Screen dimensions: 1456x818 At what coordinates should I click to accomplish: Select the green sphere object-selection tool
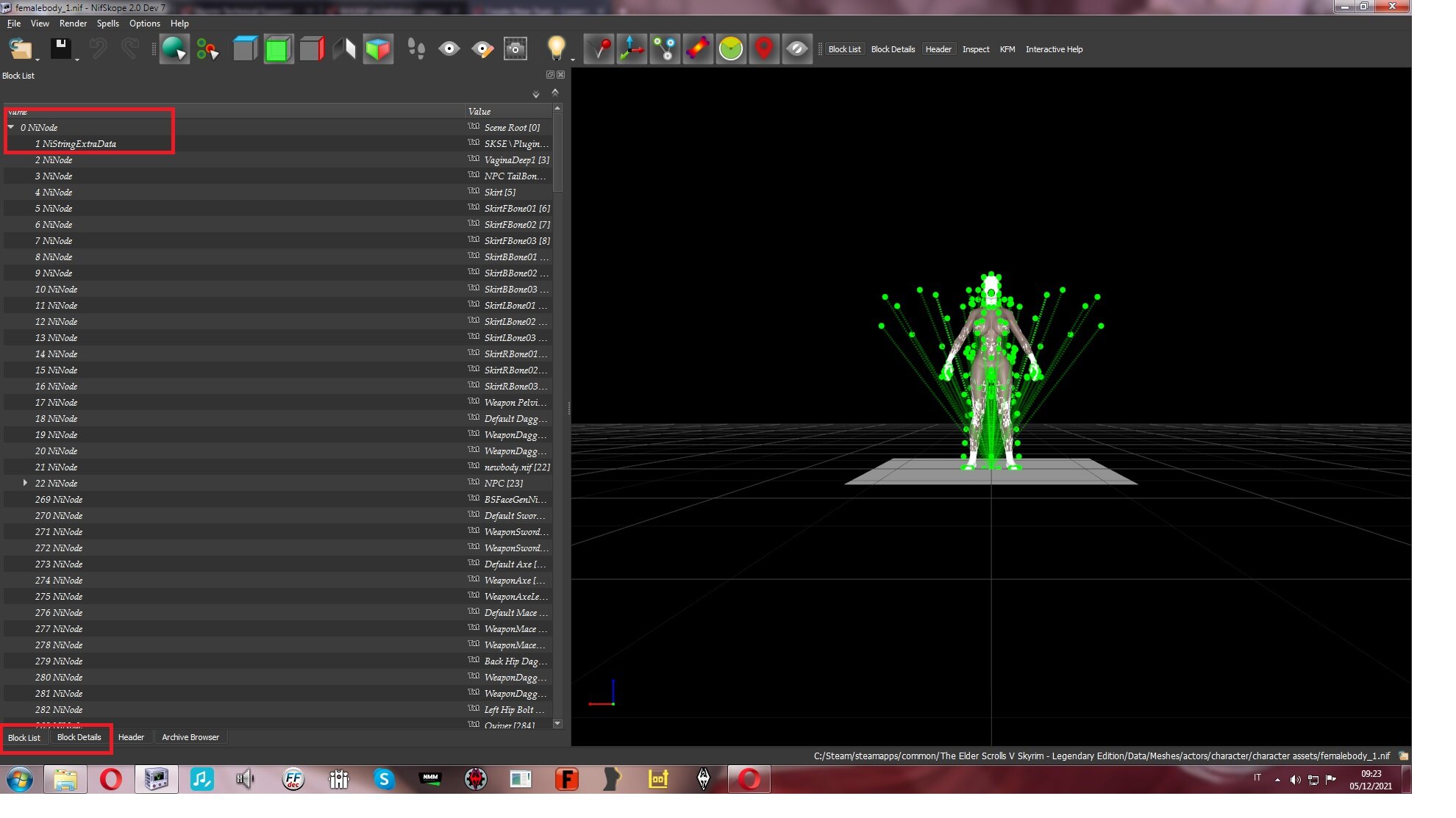click(x=174, y=49)
